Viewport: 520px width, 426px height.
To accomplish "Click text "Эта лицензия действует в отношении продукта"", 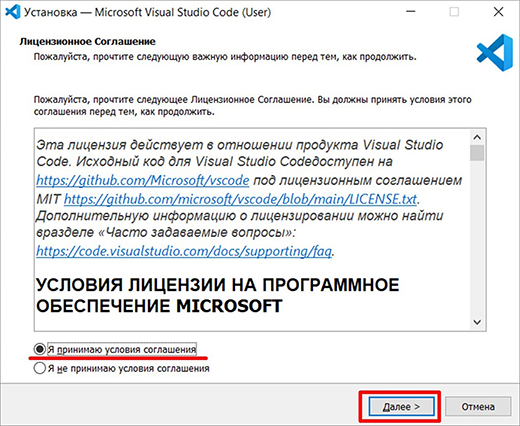I will (197, 145).
